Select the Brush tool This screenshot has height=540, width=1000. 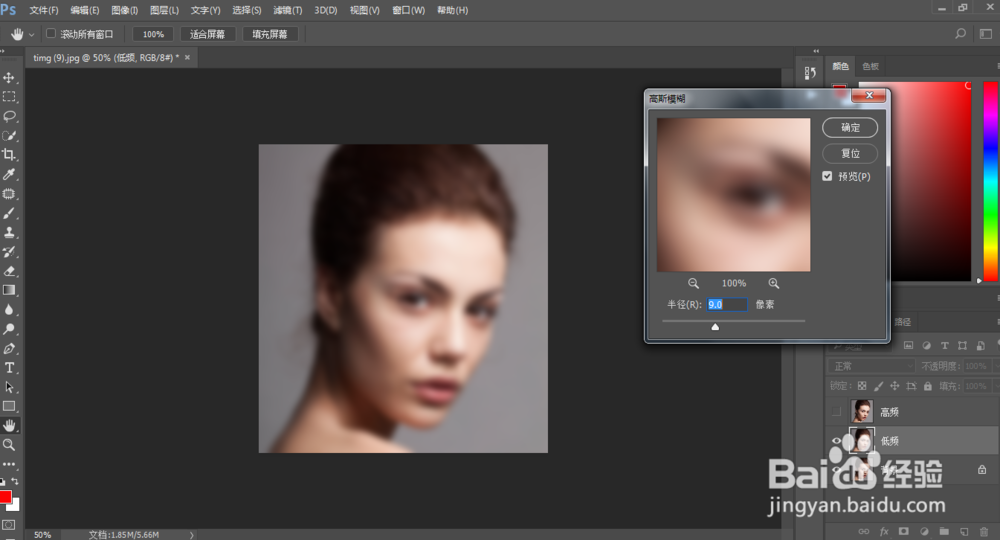click(x=9, y=213)
